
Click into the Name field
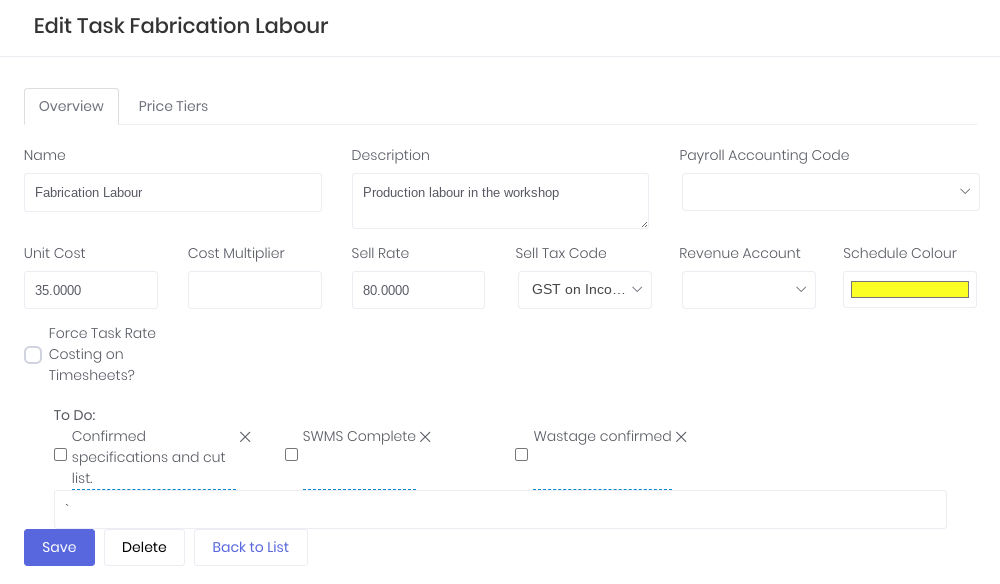tap(173, 192)
